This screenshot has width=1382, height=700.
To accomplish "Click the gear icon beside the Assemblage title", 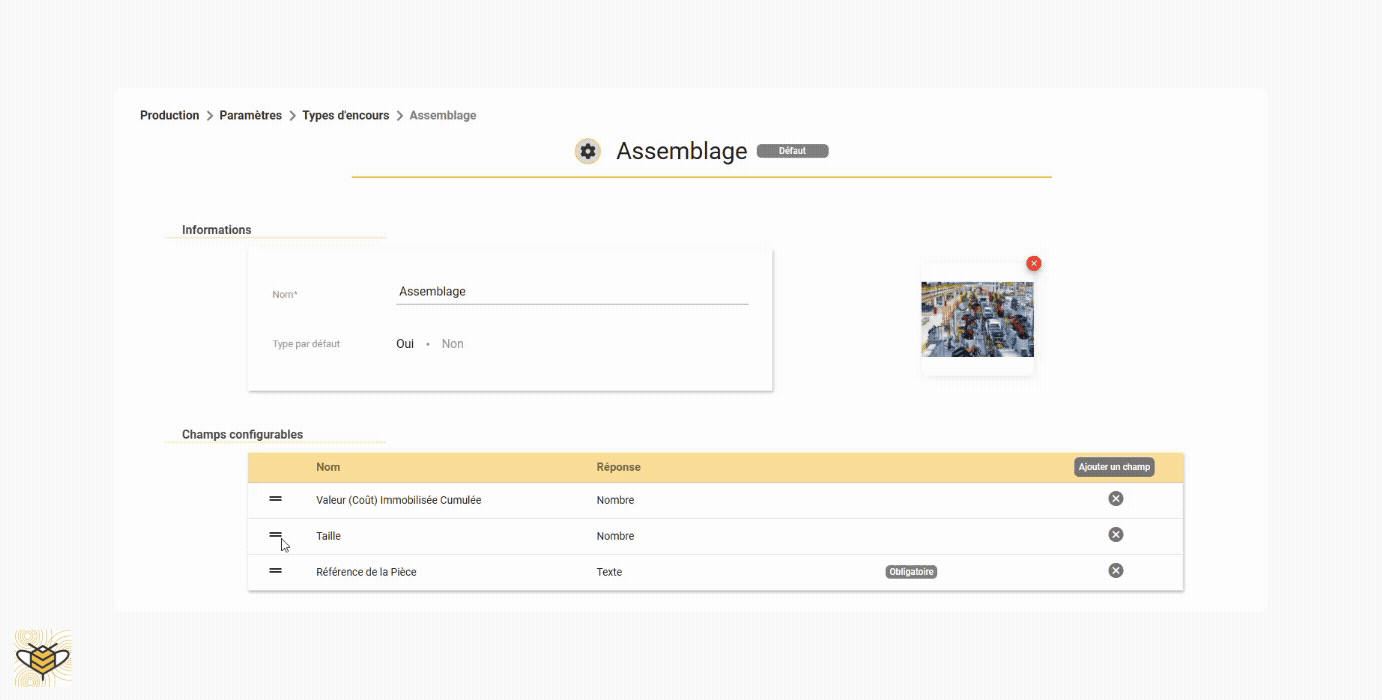I will 588,151.
